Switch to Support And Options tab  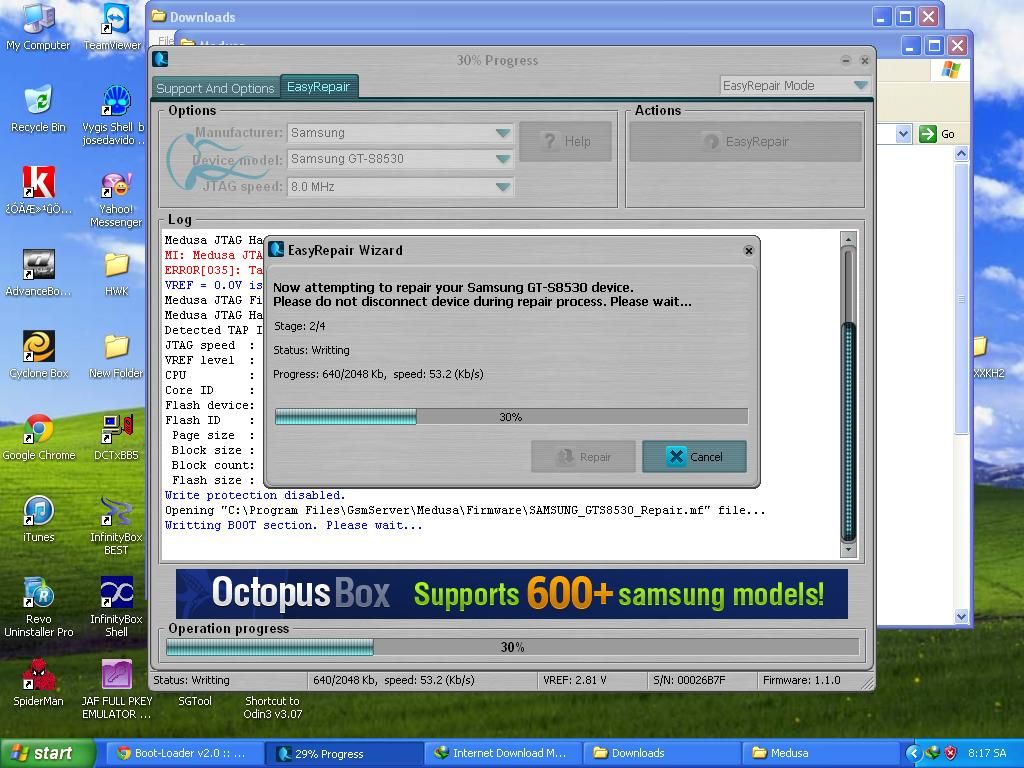[x=216, y=88]
